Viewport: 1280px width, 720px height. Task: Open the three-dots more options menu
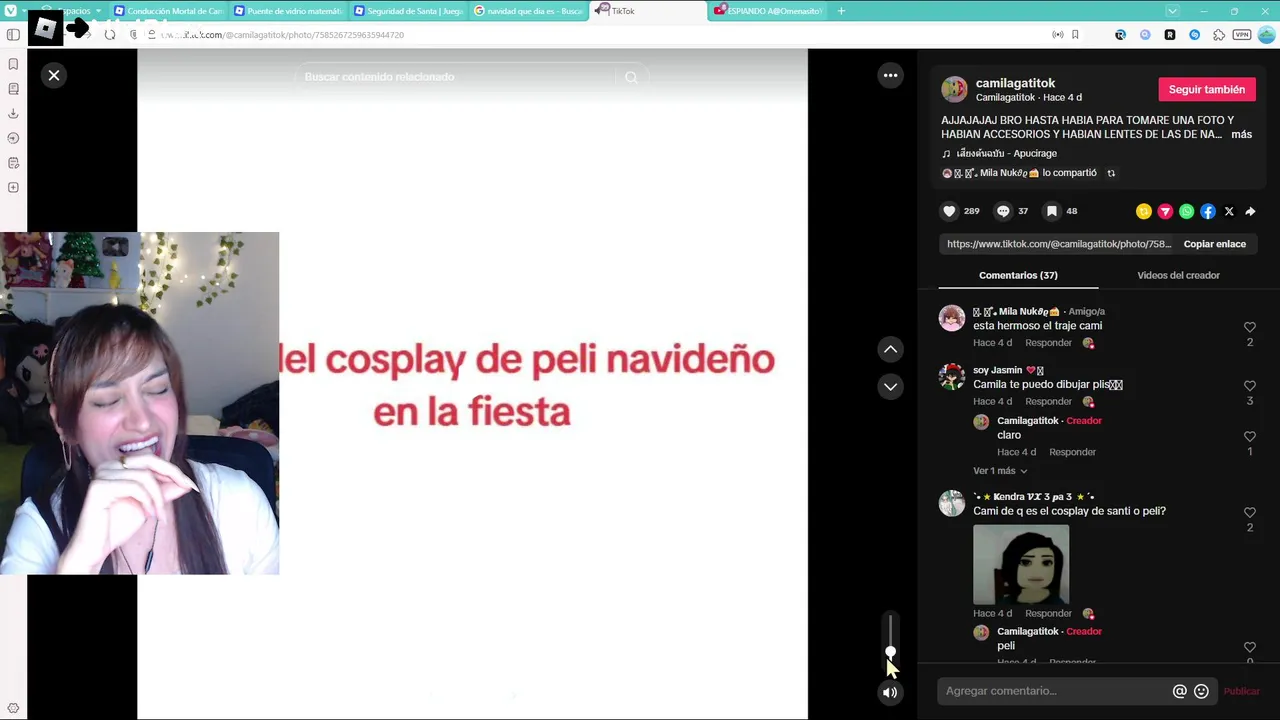[890, 76]
